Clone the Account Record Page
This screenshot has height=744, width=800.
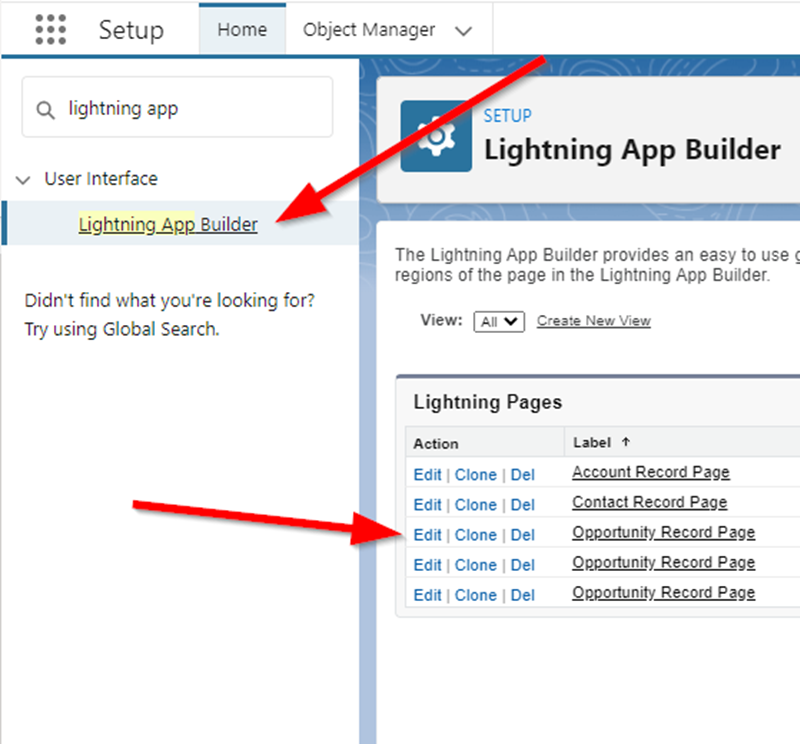(x=476, y=475)
